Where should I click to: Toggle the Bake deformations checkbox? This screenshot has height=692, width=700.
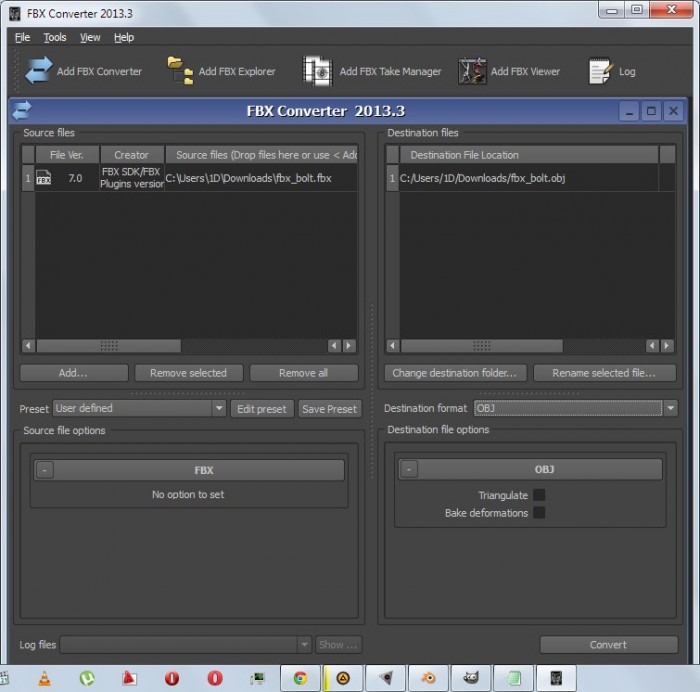coord(539,513)
